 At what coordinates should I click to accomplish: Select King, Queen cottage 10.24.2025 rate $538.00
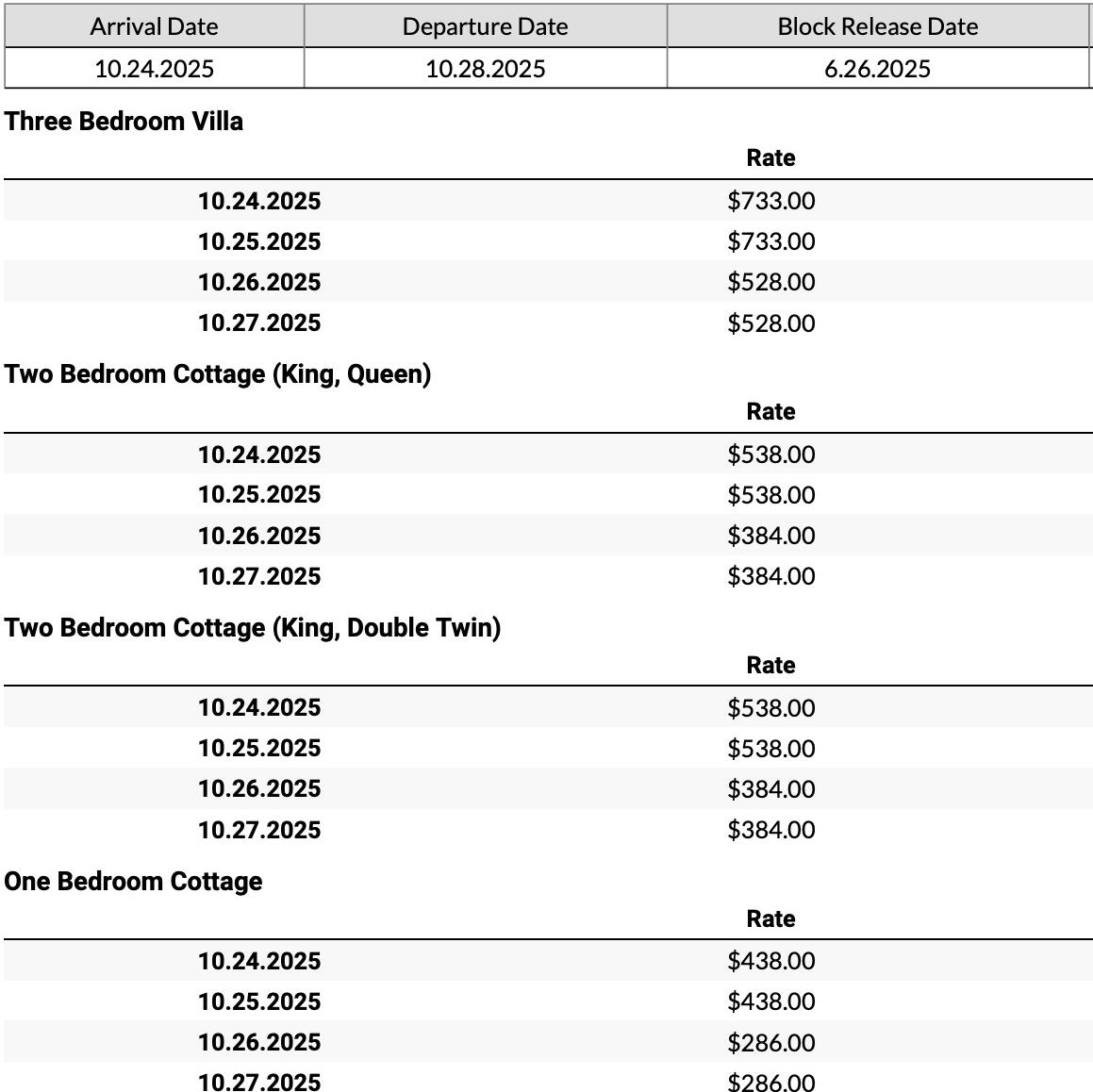tap(770, 455)
